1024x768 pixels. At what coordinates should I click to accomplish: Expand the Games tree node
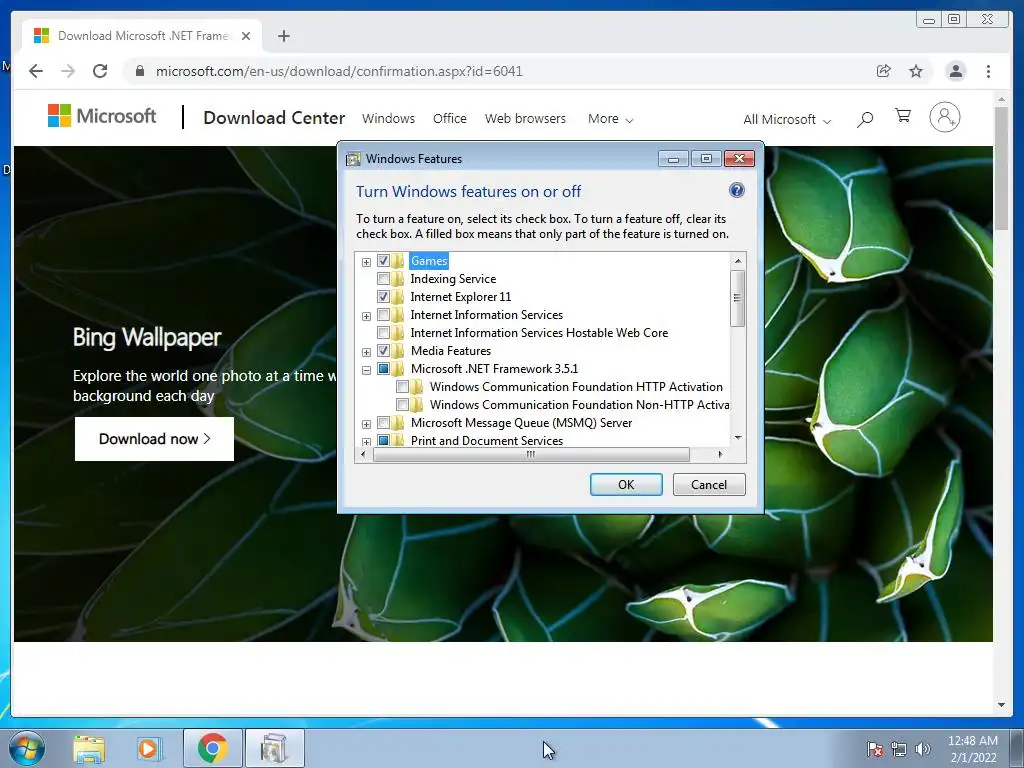(366, 262)
